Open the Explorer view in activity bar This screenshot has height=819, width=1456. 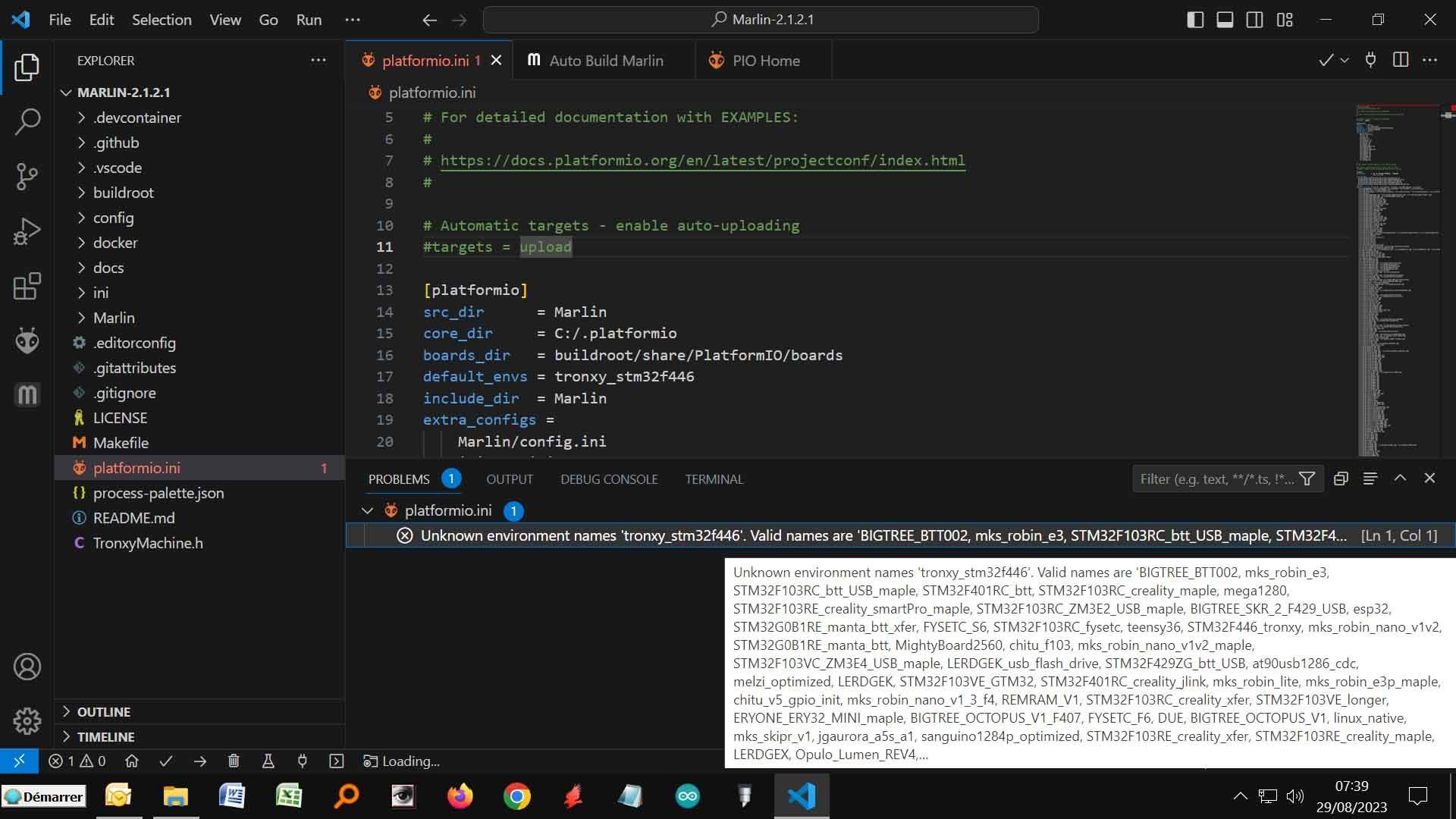point(27,67)
